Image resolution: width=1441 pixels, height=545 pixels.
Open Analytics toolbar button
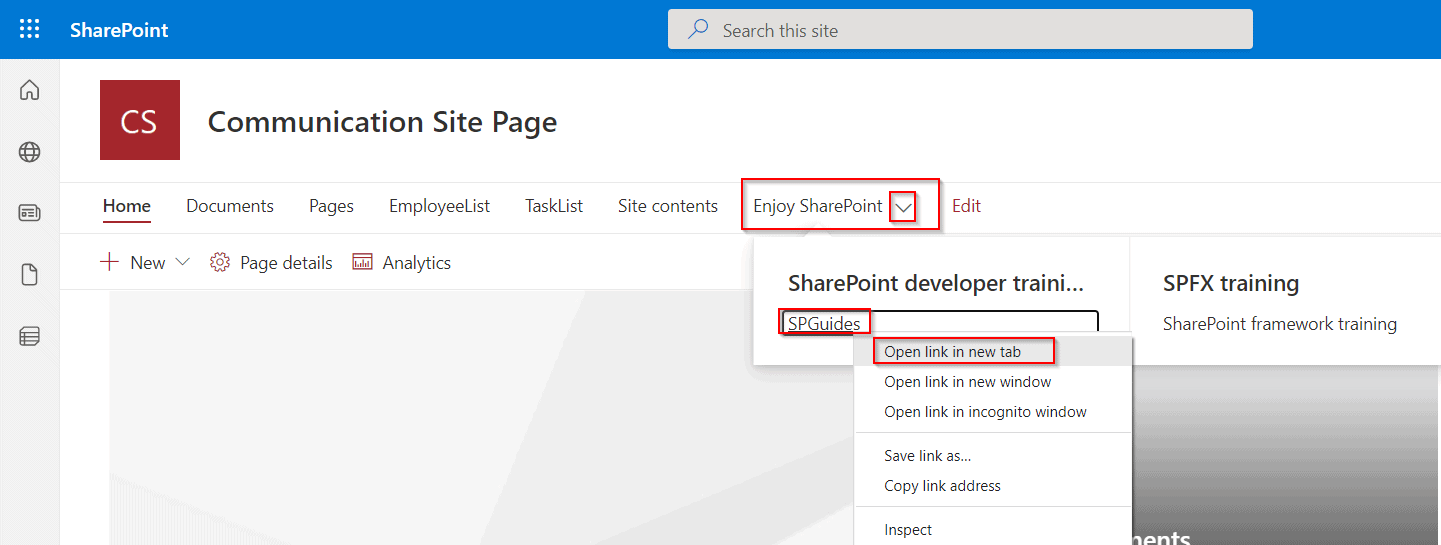(x=401, y=263)
